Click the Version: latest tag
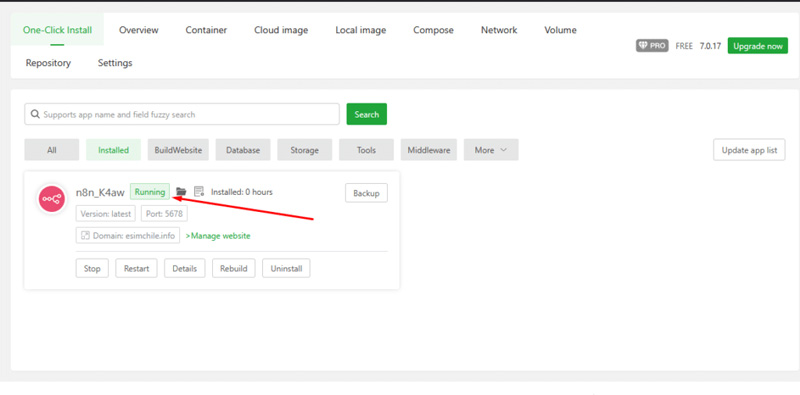Image resolution: width=800 pixels, height=395 pixels. tap(106, 213)
